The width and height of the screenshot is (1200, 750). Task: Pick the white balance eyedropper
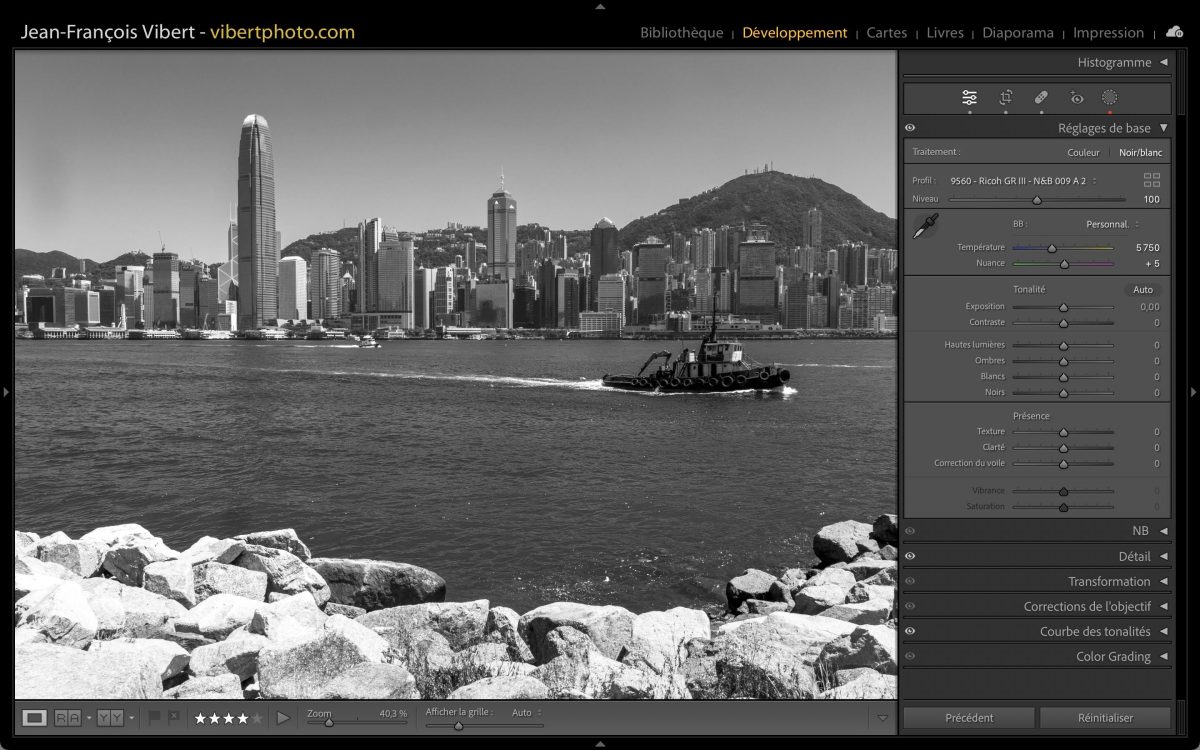point(925,226)
